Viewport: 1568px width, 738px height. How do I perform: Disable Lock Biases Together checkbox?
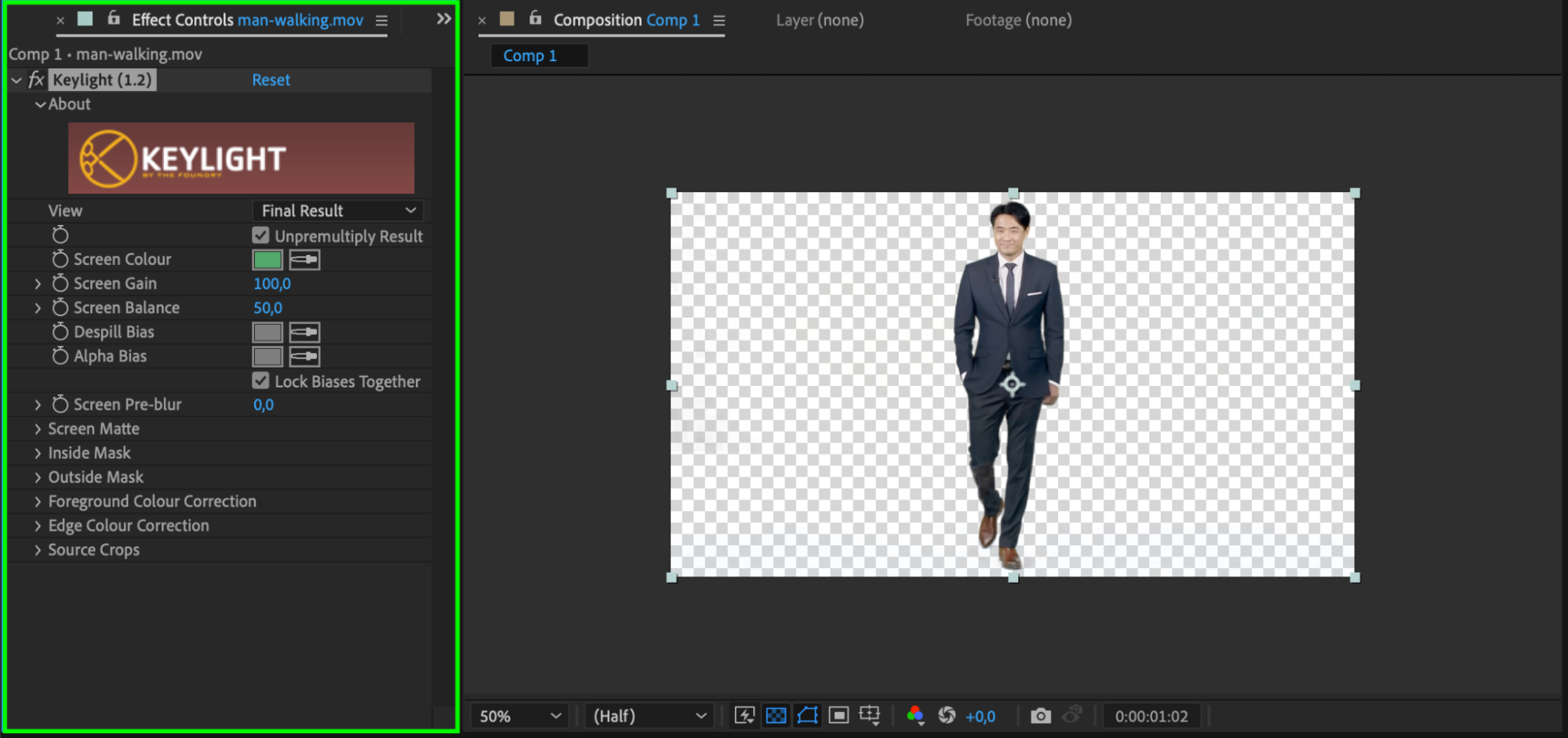pyautogui.click(x=261, y=380)
